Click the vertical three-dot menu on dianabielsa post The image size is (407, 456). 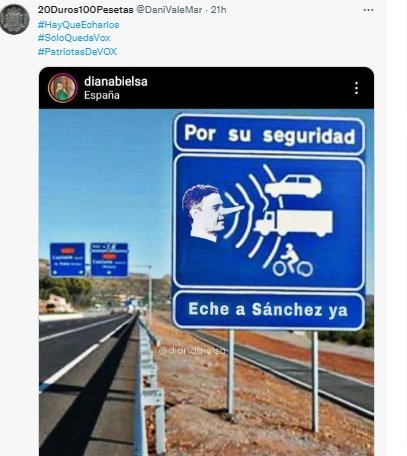coord(356,88)
